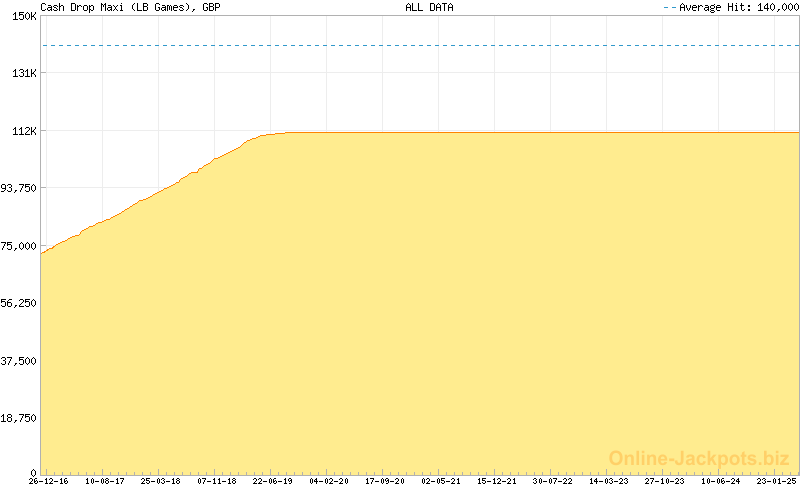The height and width of the screenshot is (490, 800).
Task: Click the Online-Jackpots.biz watermark
Action: [699, 458]
